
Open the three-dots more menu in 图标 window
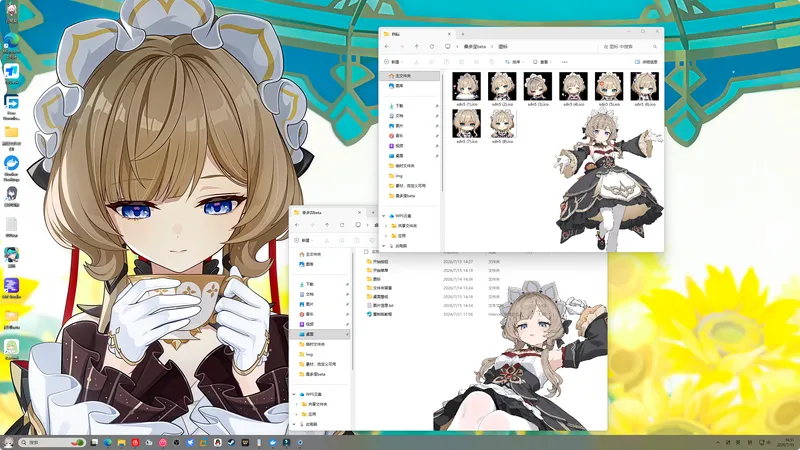click(x=564, y=62)
